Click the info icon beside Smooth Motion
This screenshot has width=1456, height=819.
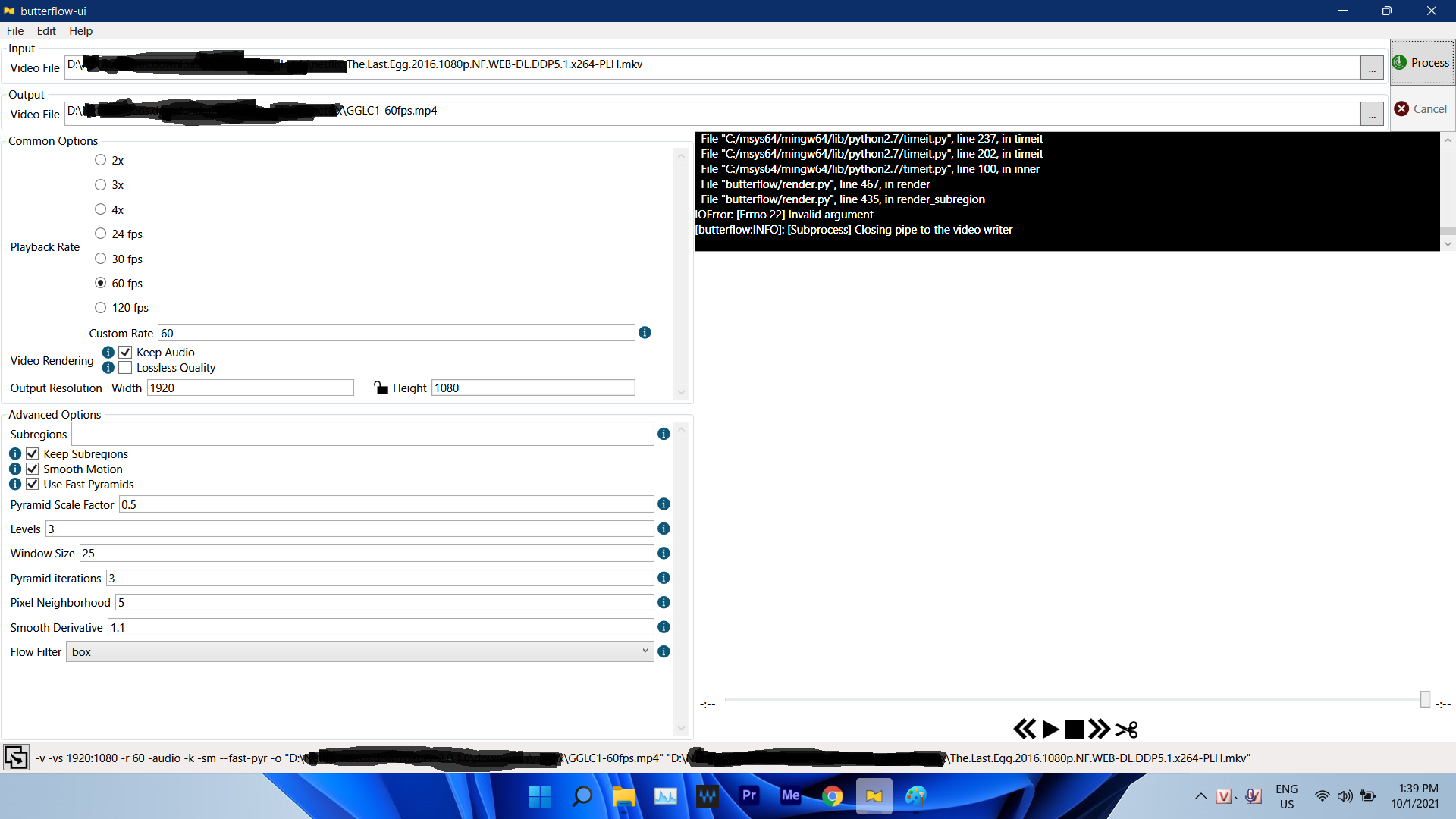15,469
